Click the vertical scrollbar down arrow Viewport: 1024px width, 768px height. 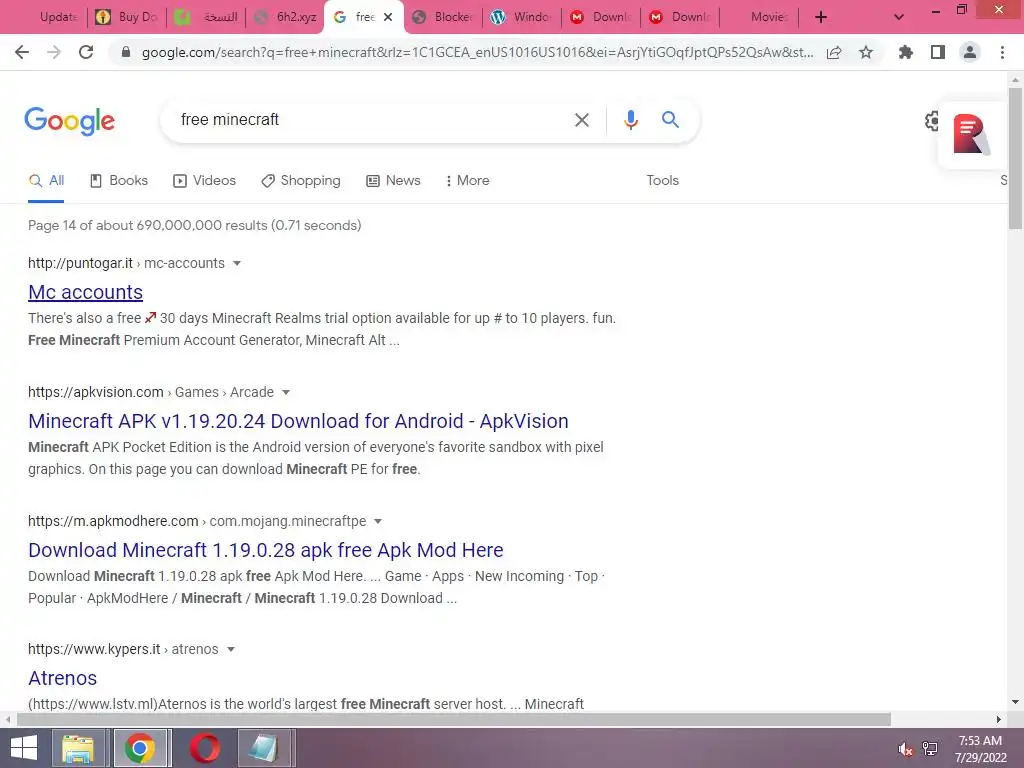(1015, 702)
